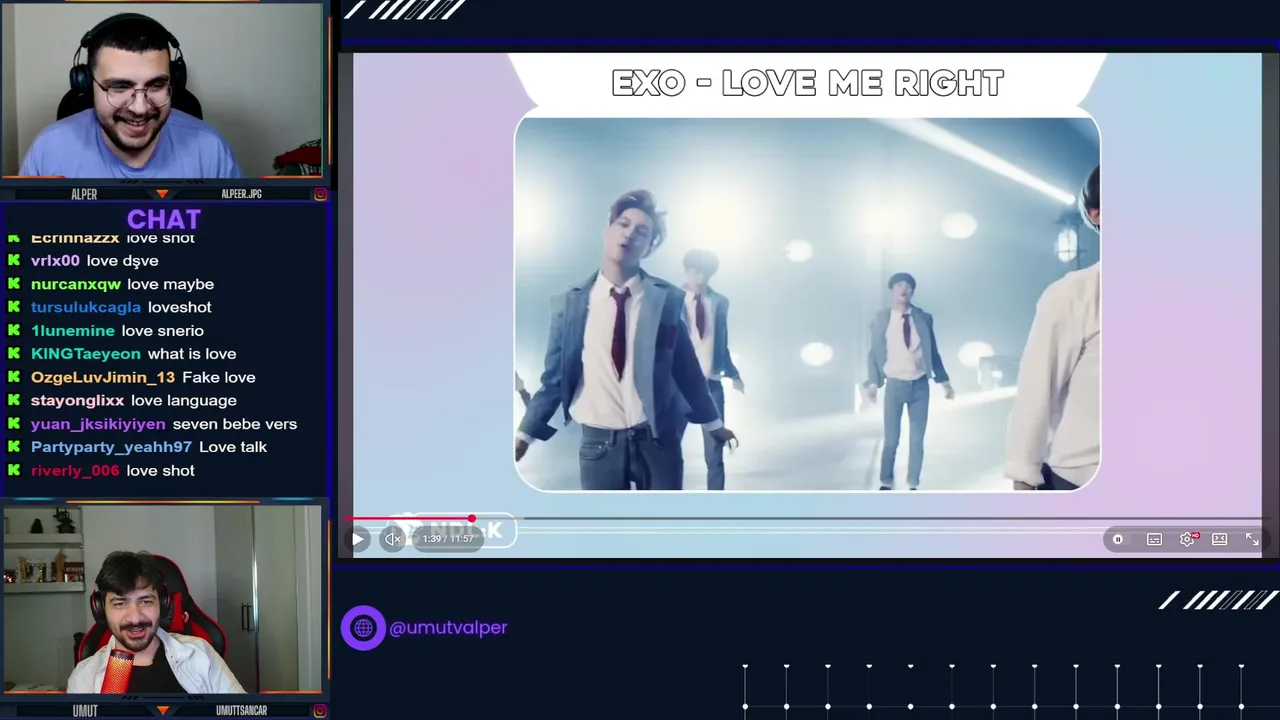Image resolution: width=1280 pixels, height=720 pixels.
Task: Click the message 'what is love'
Action: click(192, 354)
